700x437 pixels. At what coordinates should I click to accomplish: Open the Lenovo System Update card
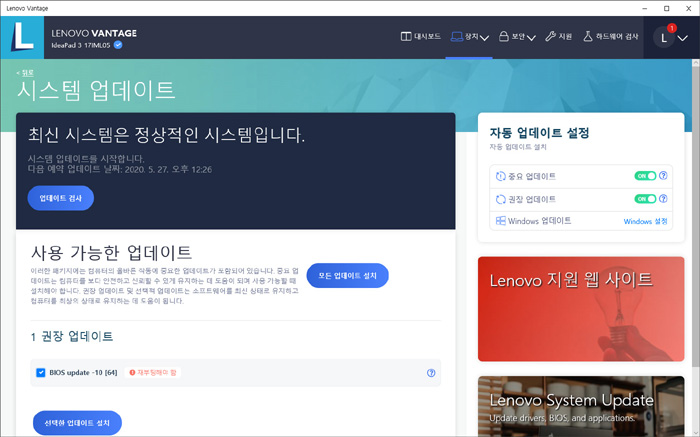[x=581, y=406]
